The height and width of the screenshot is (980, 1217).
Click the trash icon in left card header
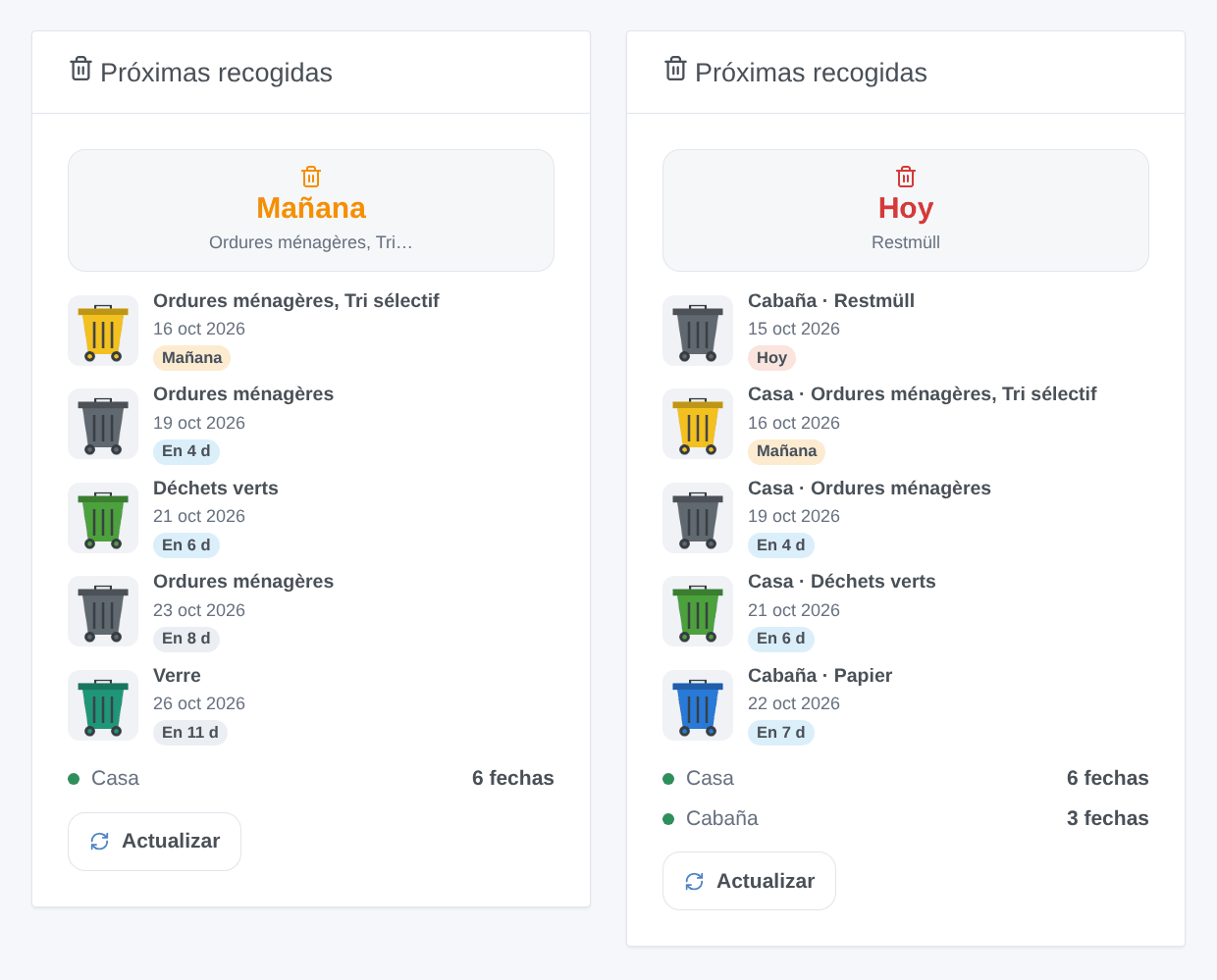[x=81, y=69]
